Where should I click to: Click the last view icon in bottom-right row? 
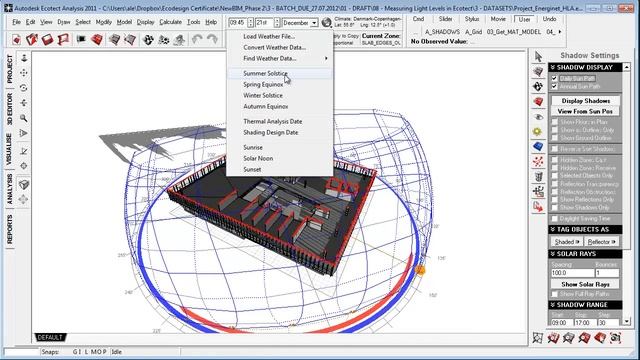[x=616, y=338]
